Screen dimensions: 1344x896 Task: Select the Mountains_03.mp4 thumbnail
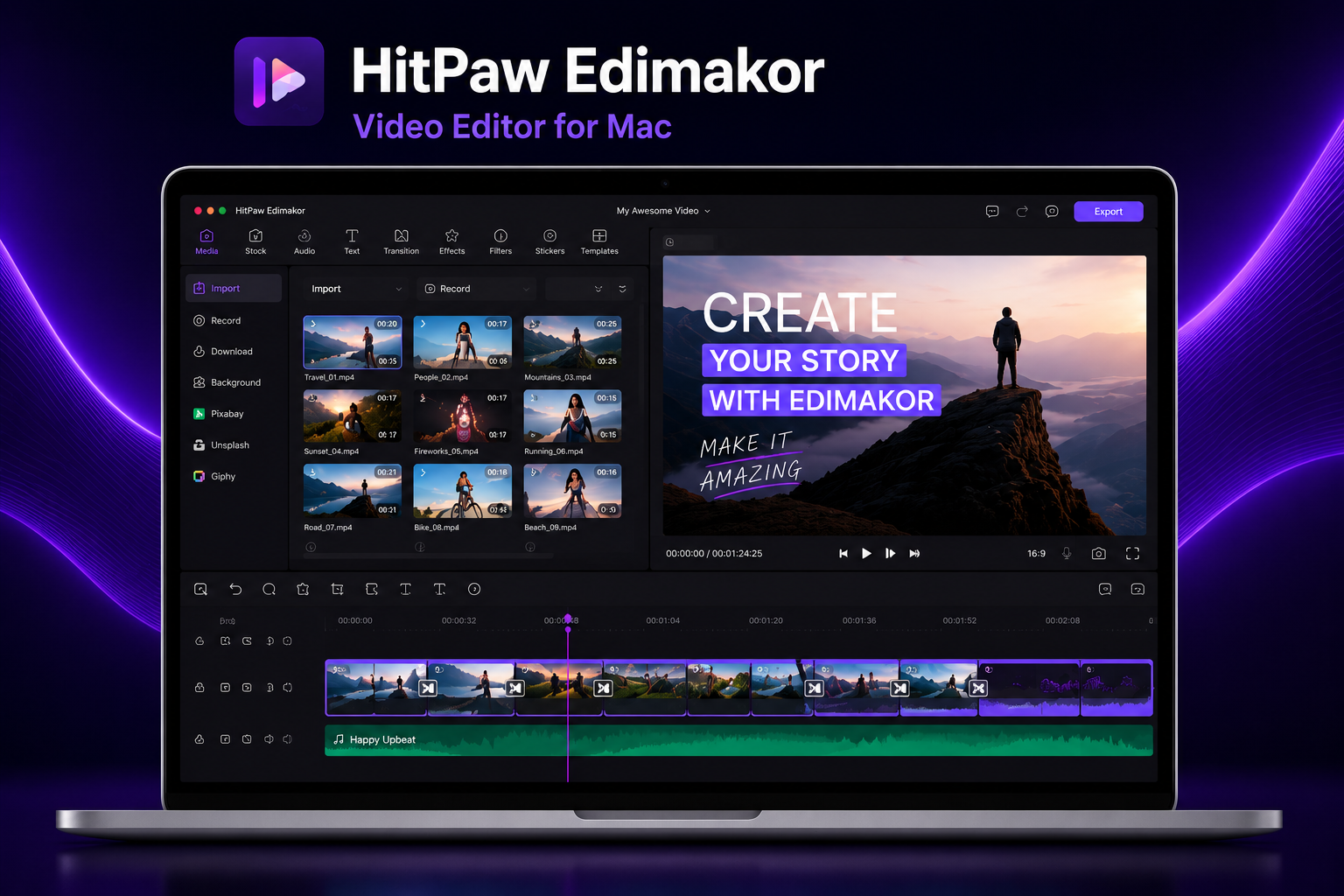click(572, 342)
